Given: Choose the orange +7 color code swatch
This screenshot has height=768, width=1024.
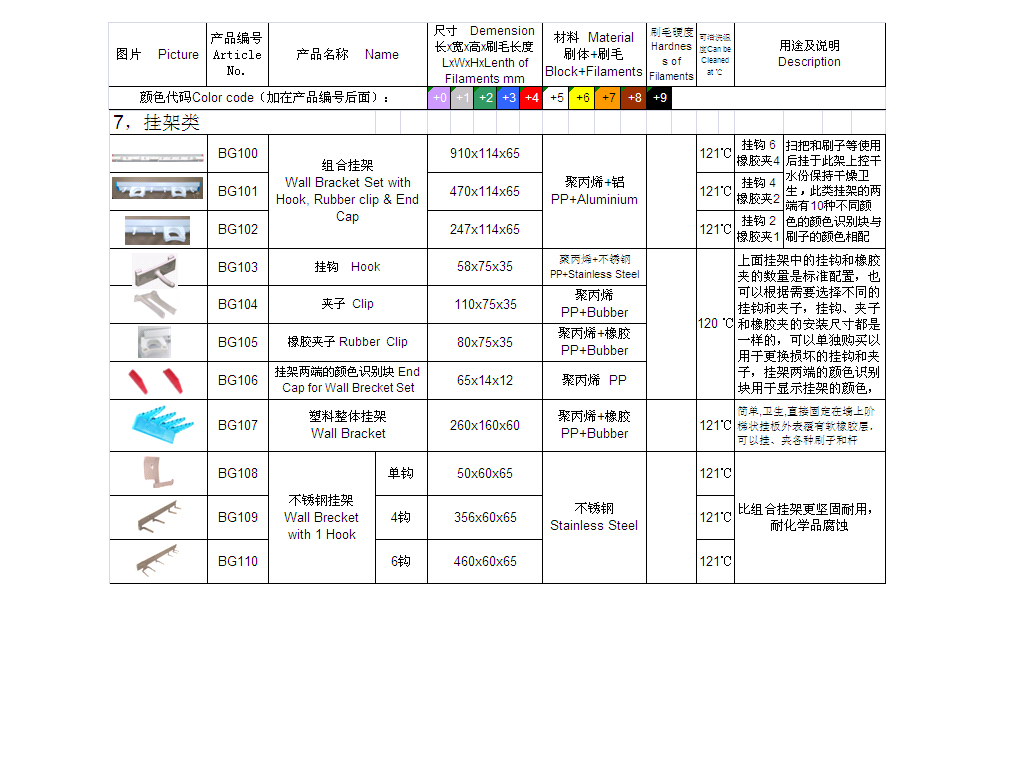Looking at the screenshot, I should [608, 98].
